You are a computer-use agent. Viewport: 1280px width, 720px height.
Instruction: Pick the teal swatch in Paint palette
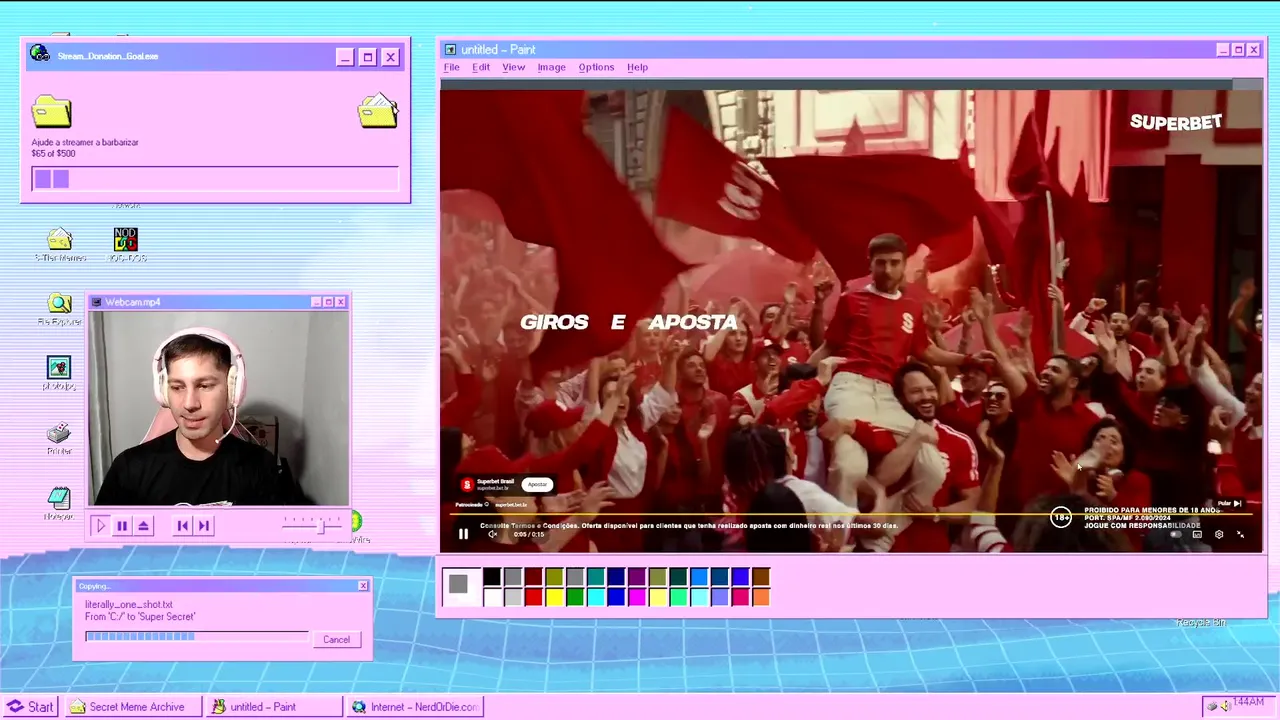coord(596,577)
